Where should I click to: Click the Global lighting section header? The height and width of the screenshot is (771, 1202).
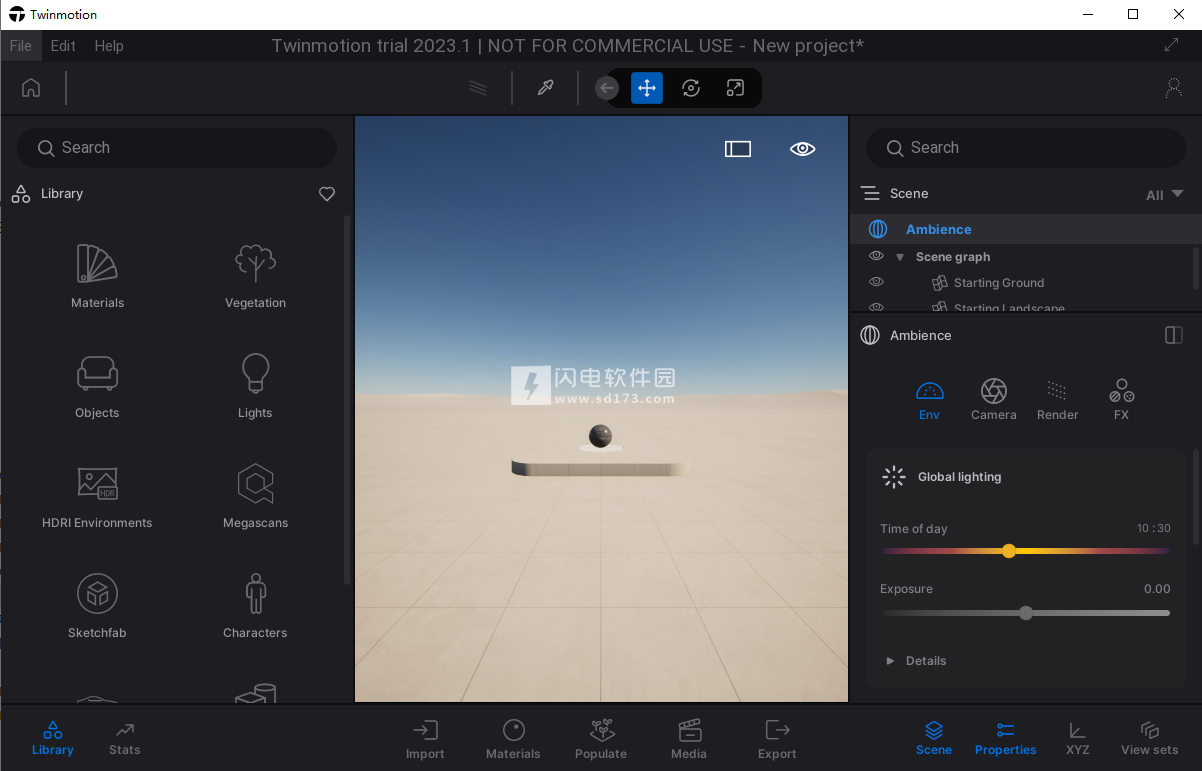click(x=959, y=477)
